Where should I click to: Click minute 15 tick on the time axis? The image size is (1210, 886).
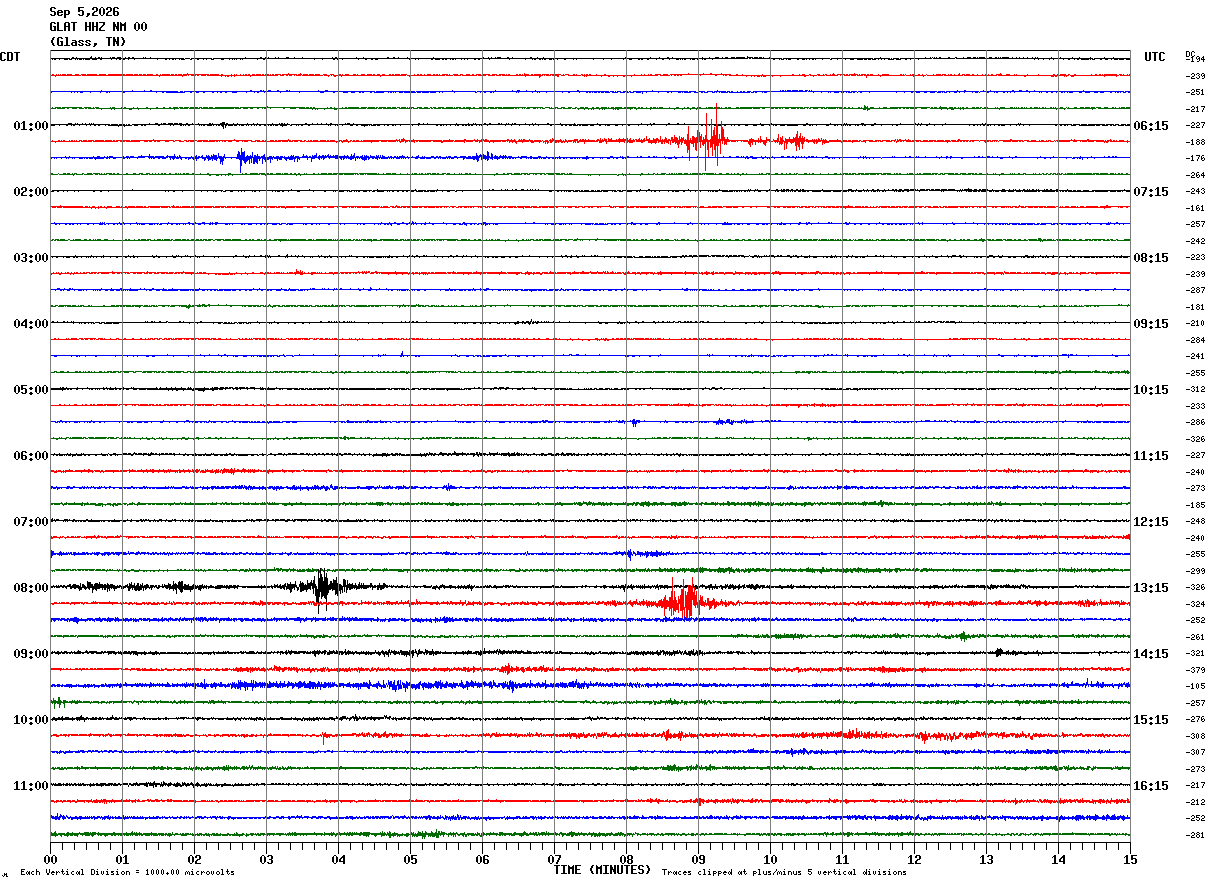(x=1130, y=859)
